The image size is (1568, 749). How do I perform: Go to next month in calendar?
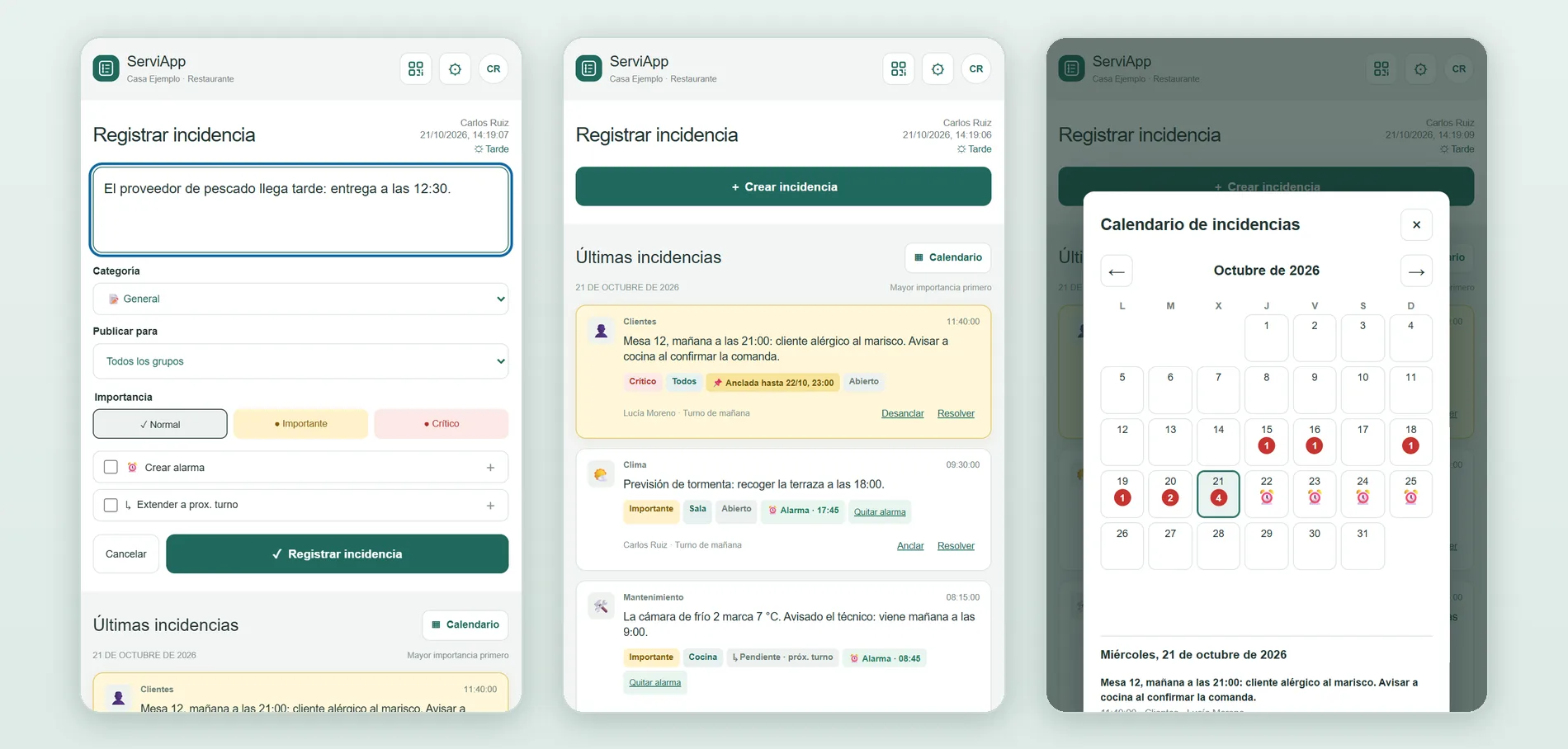click(1417, 271)
